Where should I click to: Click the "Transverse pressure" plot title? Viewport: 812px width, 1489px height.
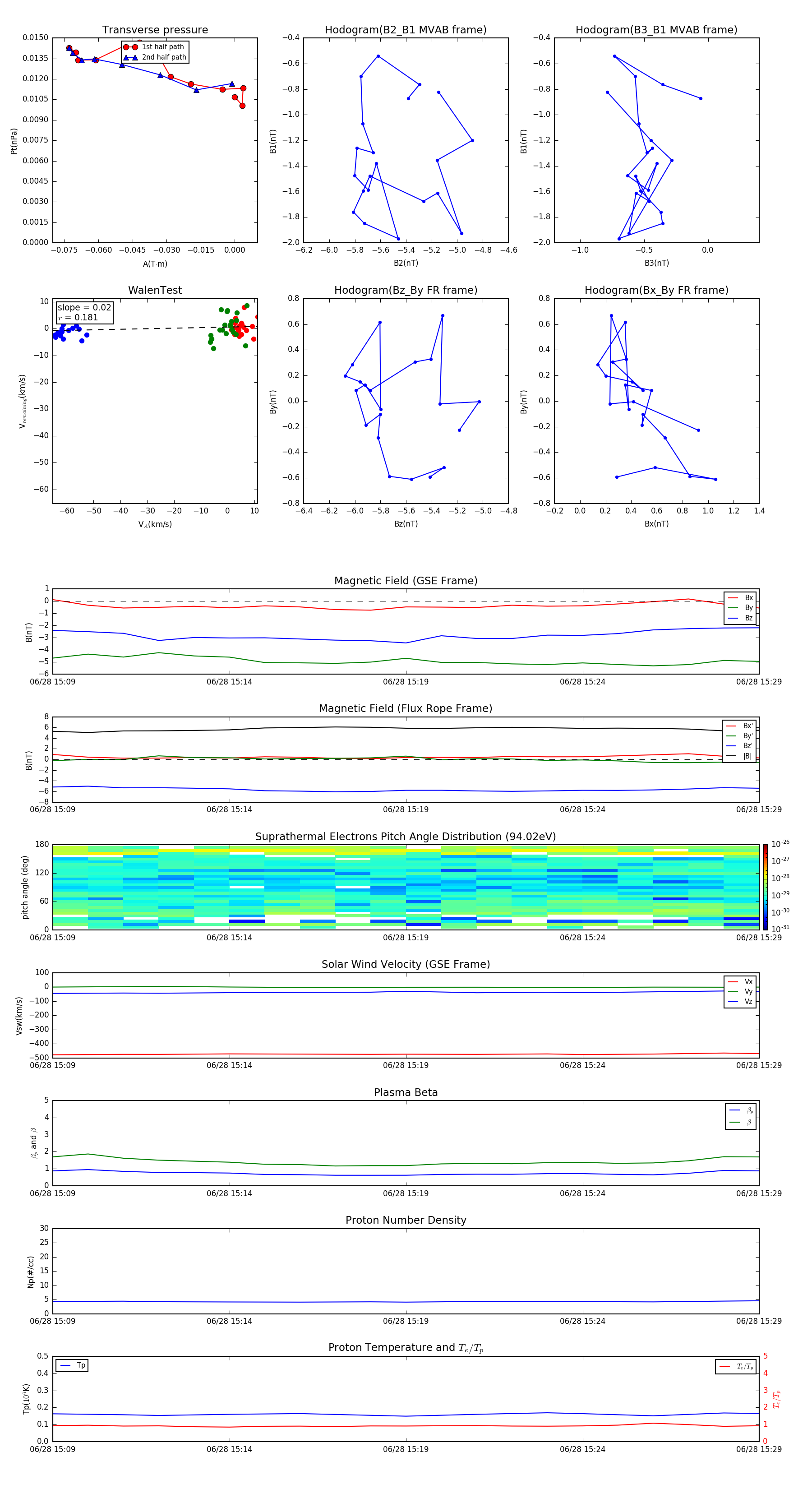(x=155, y=30)
